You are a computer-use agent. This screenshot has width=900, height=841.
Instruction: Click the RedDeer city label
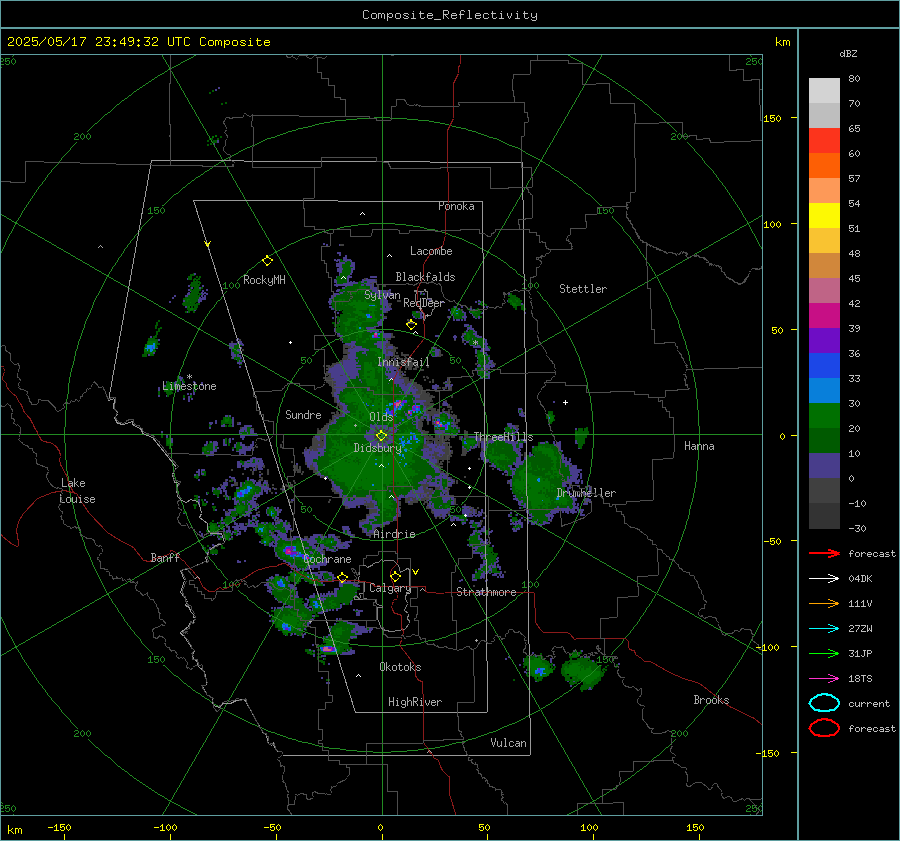point(424,303)
